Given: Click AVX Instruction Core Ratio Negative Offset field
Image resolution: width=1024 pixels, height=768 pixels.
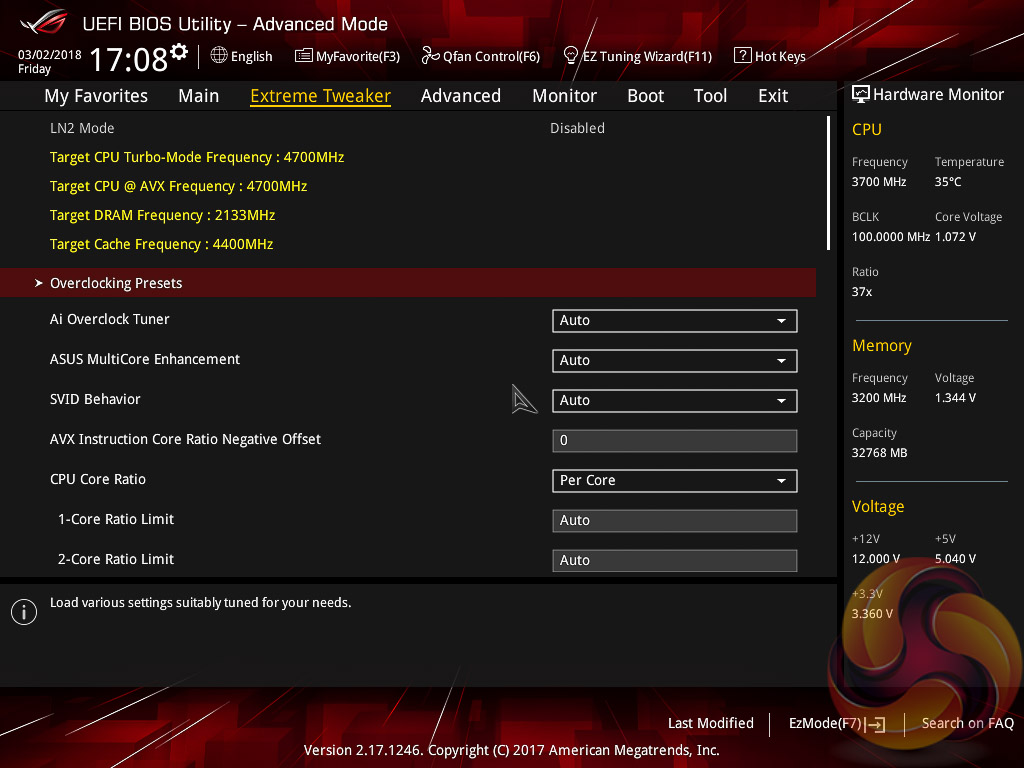Looking at the screenshot, I should point(675,441).
